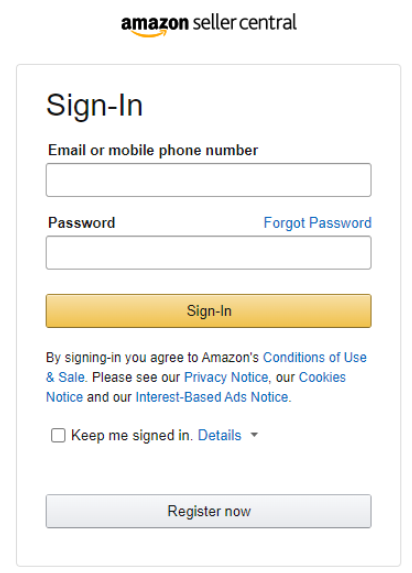This screenshot has height=573, width=412.
Task: Click the Keep me signed in label text
Action: tap(132, 436)
